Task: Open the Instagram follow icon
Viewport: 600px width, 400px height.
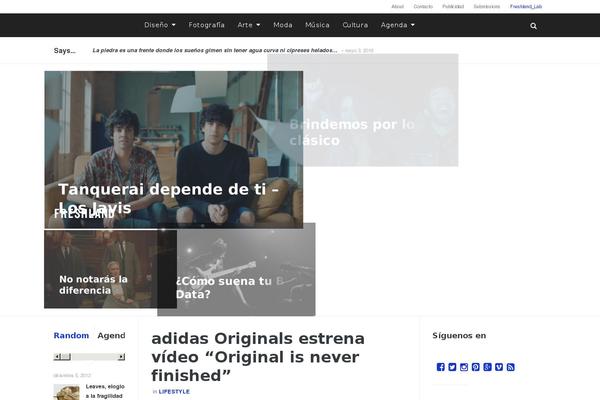Action: 464,367
